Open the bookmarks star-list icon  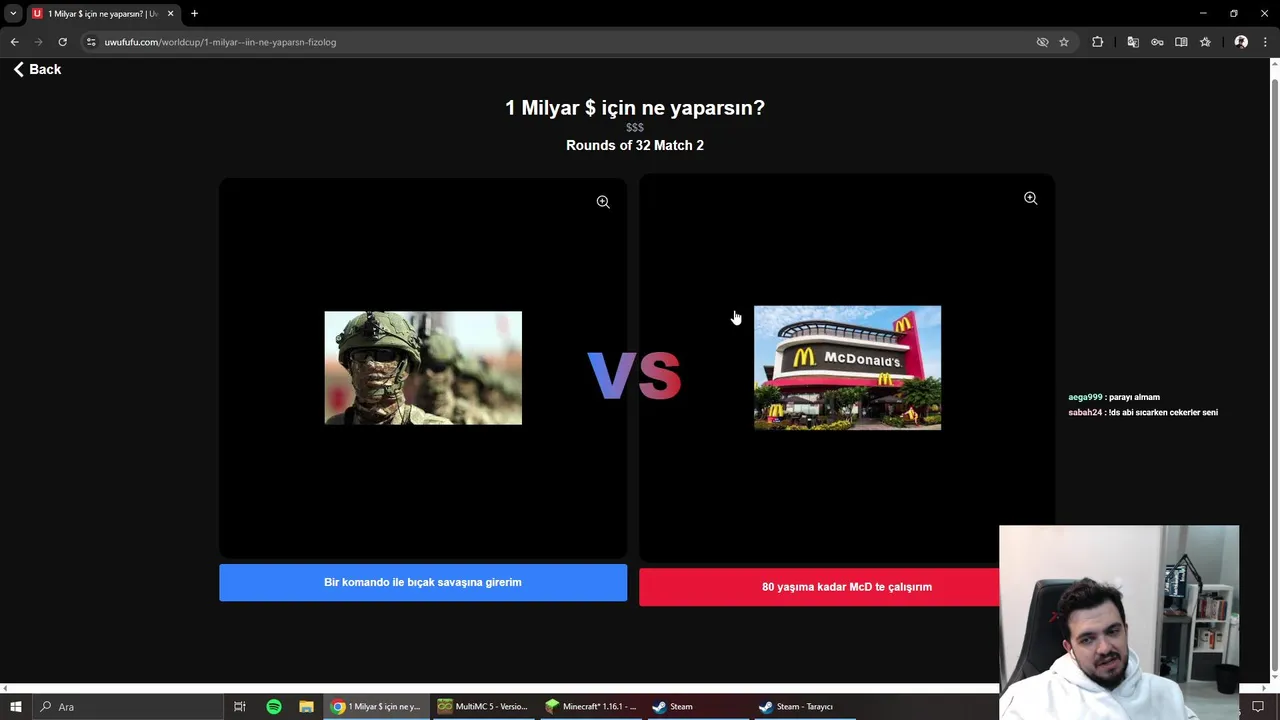click(x=1205, y=42)
